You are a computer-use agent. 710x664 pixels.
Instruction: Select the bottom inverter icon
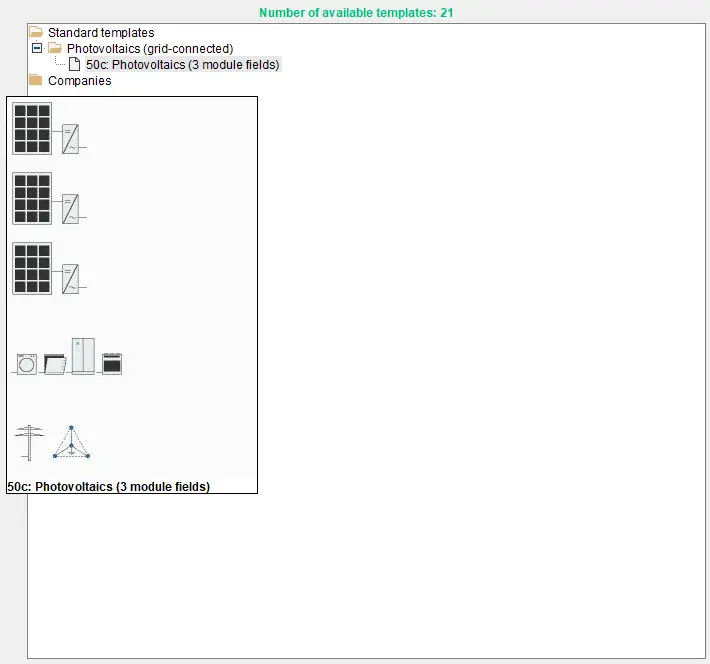pyautogui.click(x=71, y=278)
